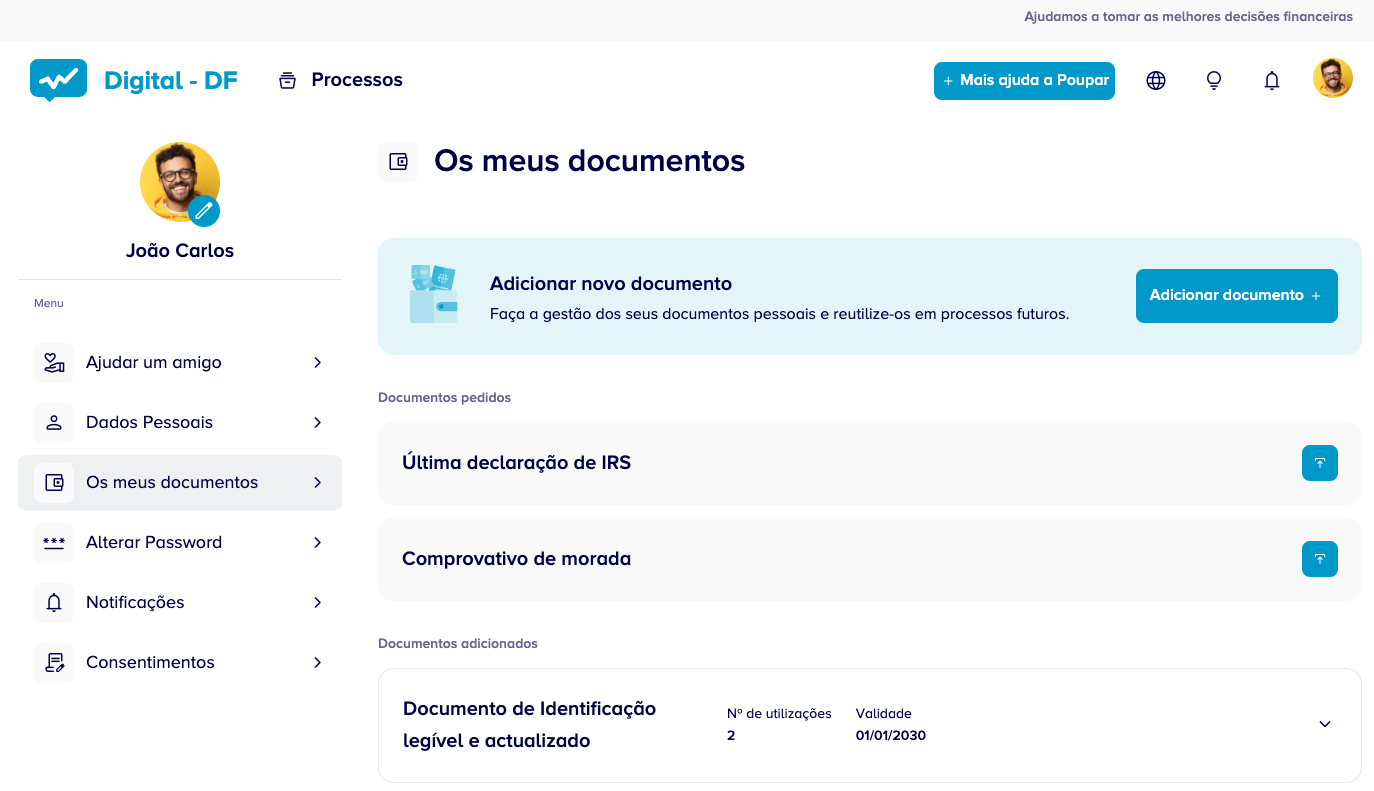Open the lightbulb idea icon in header

[1213, 80]
